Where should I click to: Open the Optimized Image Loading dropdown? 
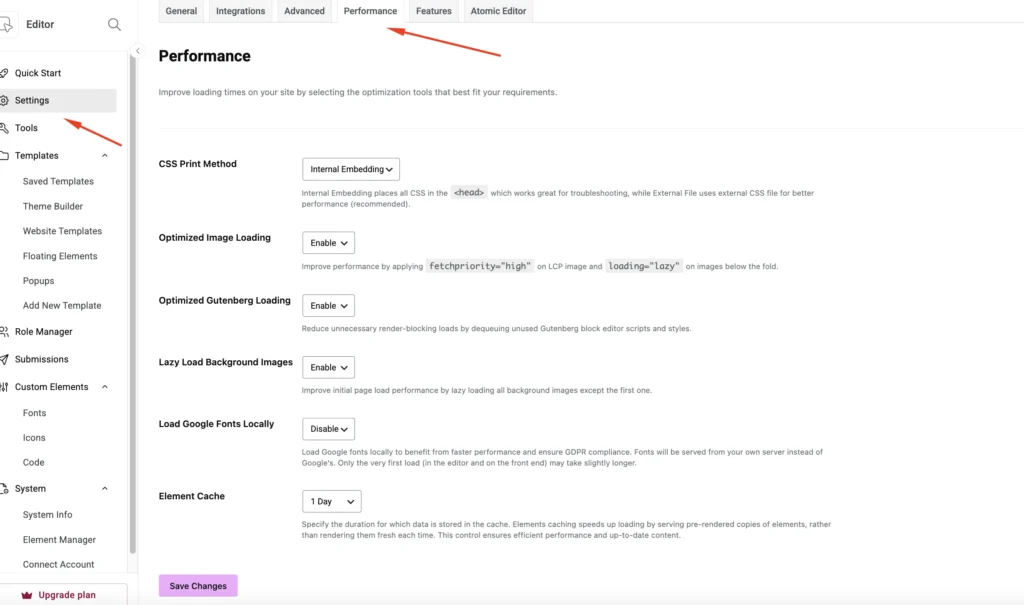click(x=328, y=243)
